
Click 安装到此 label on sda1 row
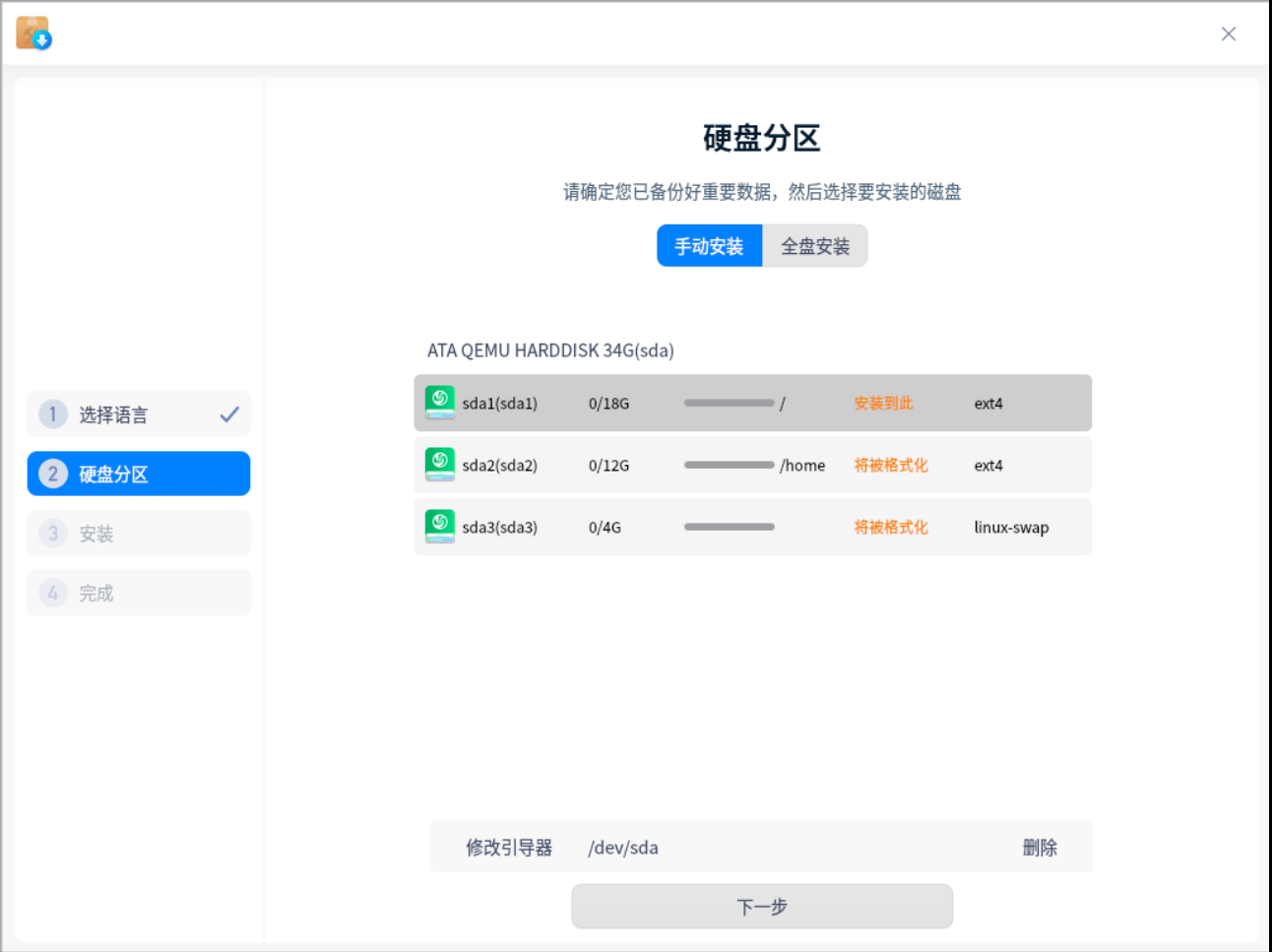click(x=883, y=403)
